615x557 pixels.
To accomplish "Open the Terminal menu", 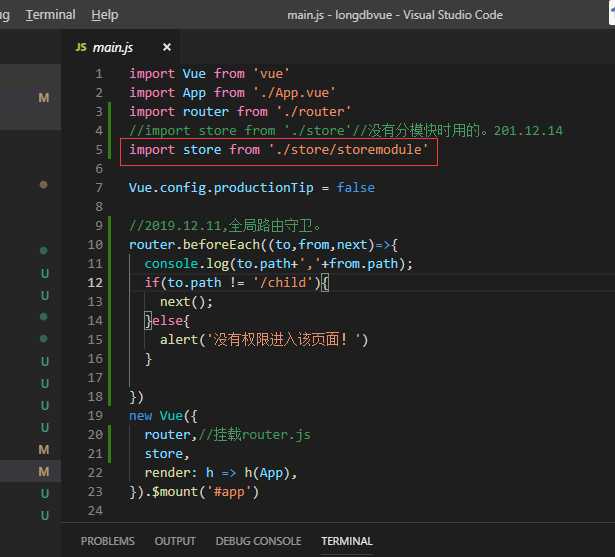I will click(x=50, y=15).
